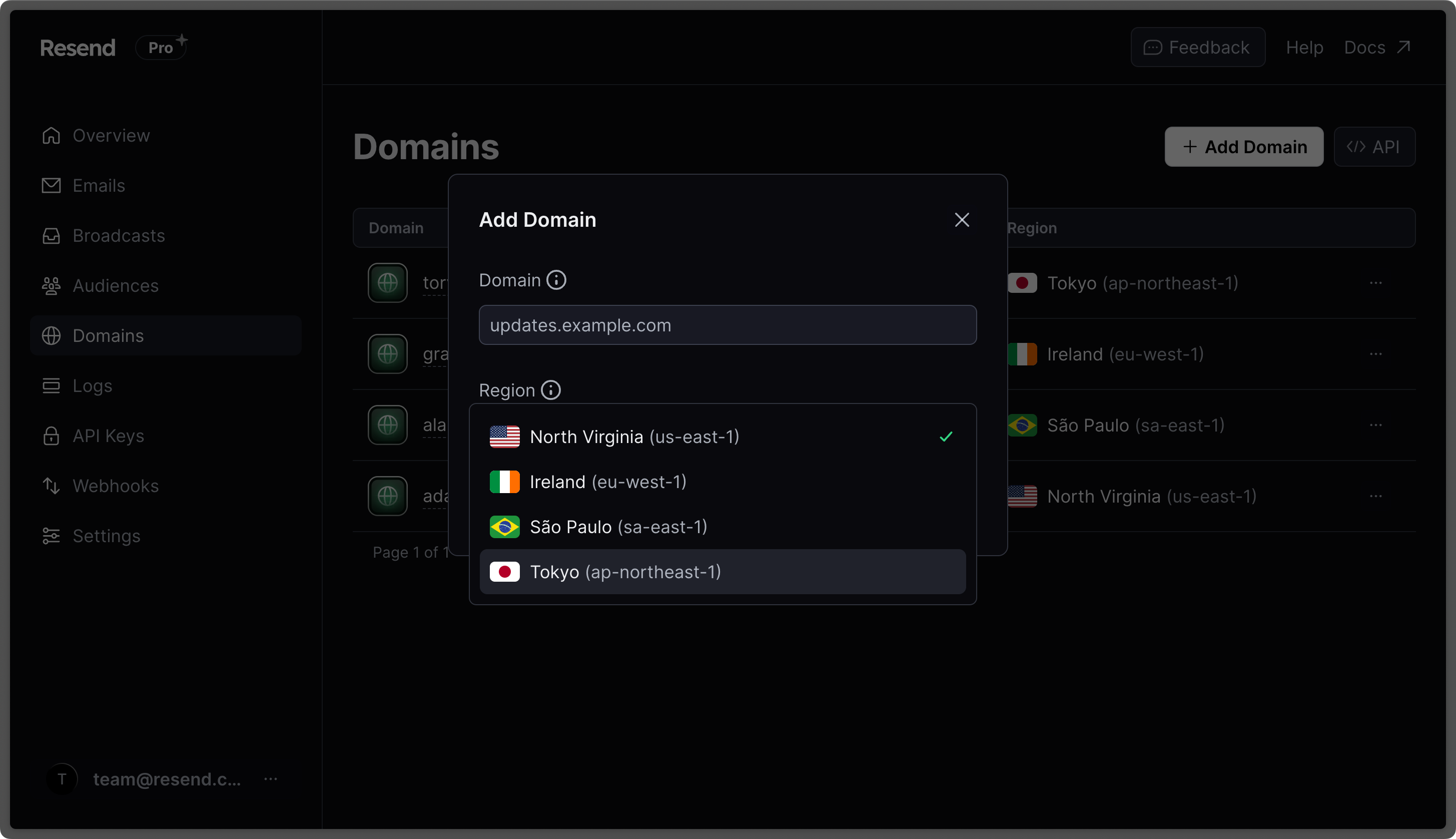Close the Add Domain dialog
Image resolution: width=1456 pixels, height=839 pixels.
click(961, 219)
